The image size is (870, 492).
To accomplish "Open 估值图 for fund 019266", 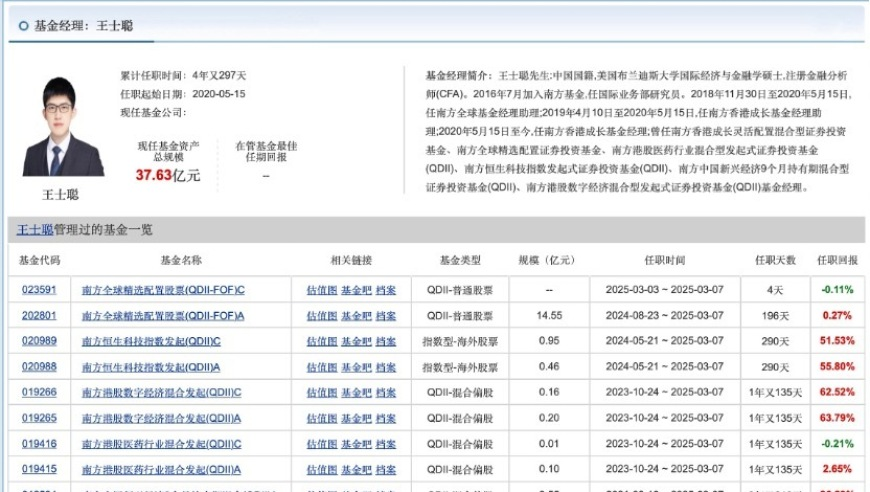I will click(x=322, y=393).
